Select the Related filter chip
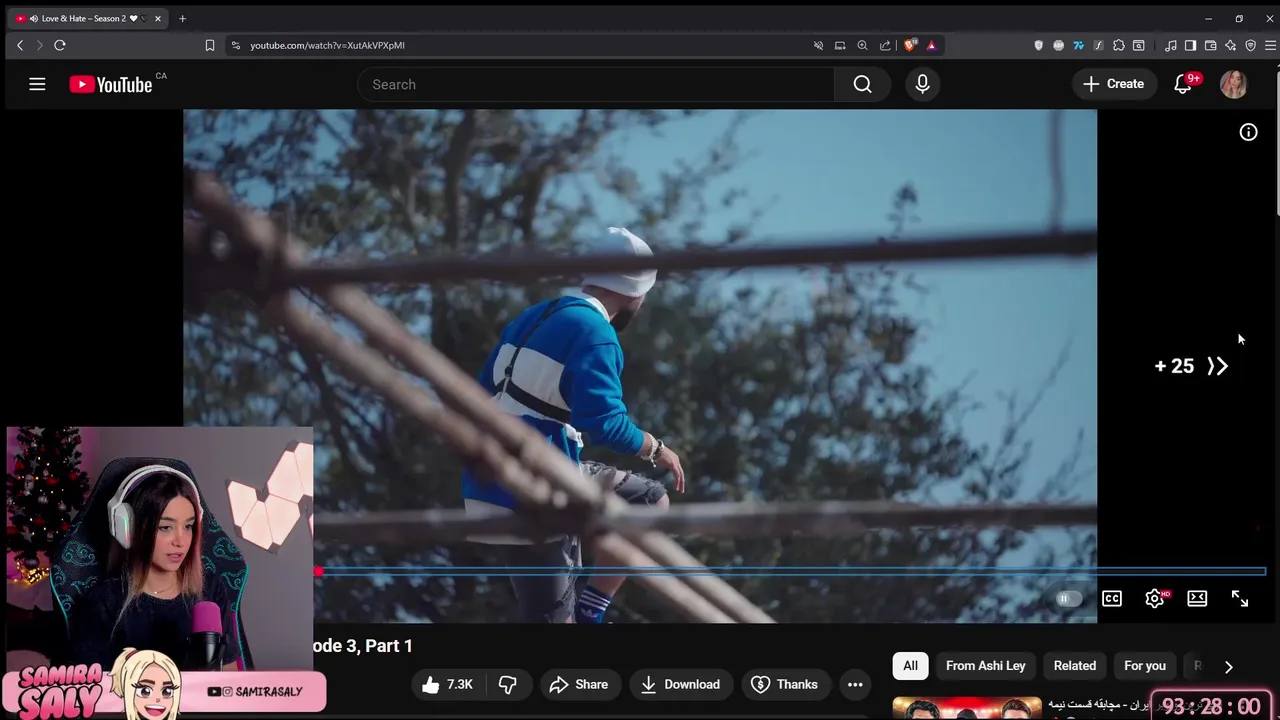Viewport: 1280px width, 720px height. point(1075,665)
